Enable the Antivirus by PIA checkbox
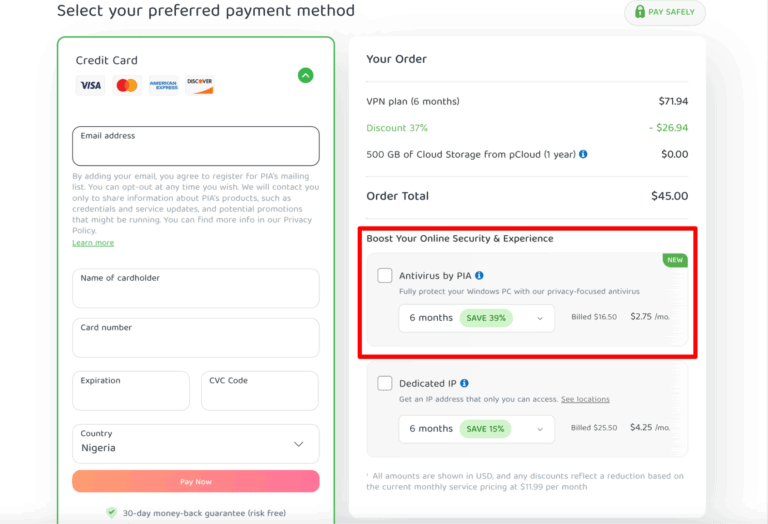 click(x=385, y=275)
